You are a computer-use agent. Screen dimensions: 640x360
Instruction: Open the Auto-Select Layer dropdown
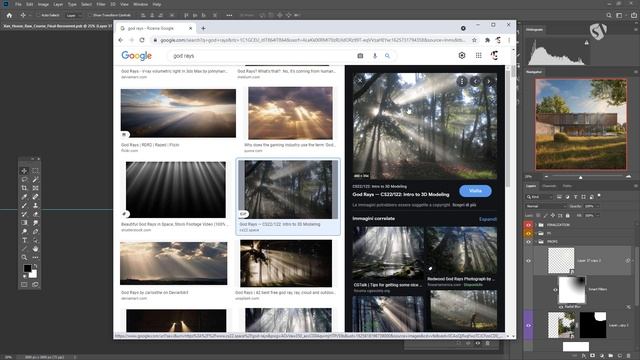(x=74, y=15)
